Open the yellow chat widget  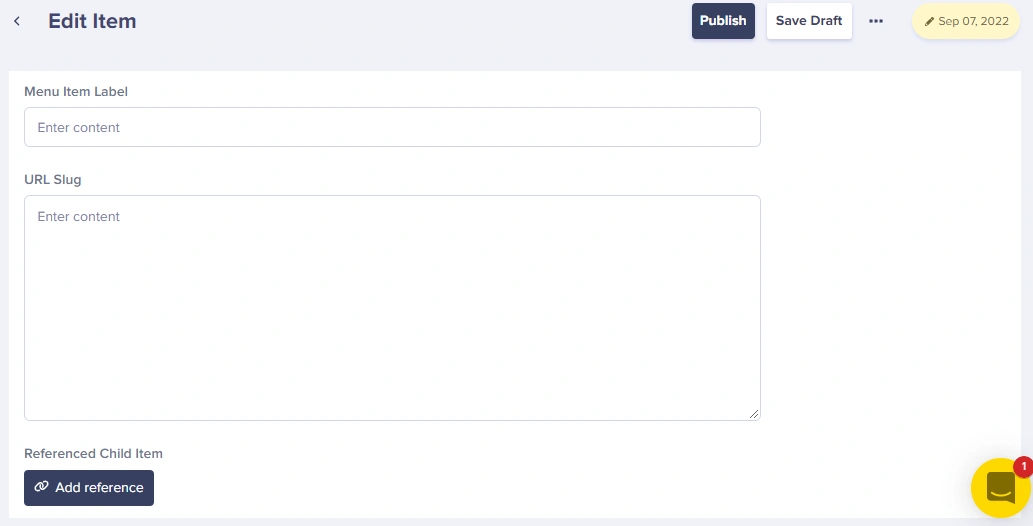[x=1000, y=488]
